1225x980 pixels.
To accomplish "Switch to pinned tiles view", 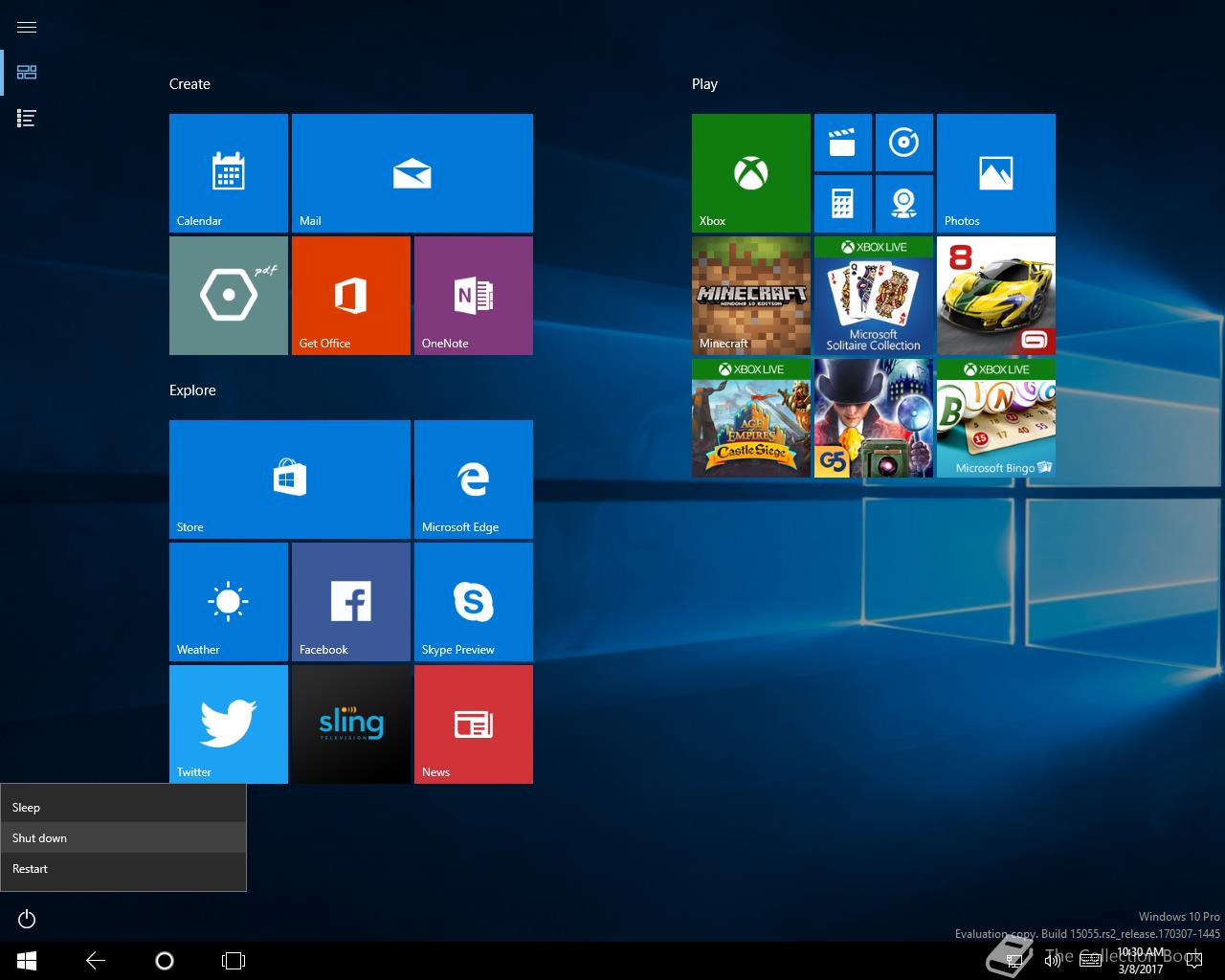I will click(x=27, y=73).
